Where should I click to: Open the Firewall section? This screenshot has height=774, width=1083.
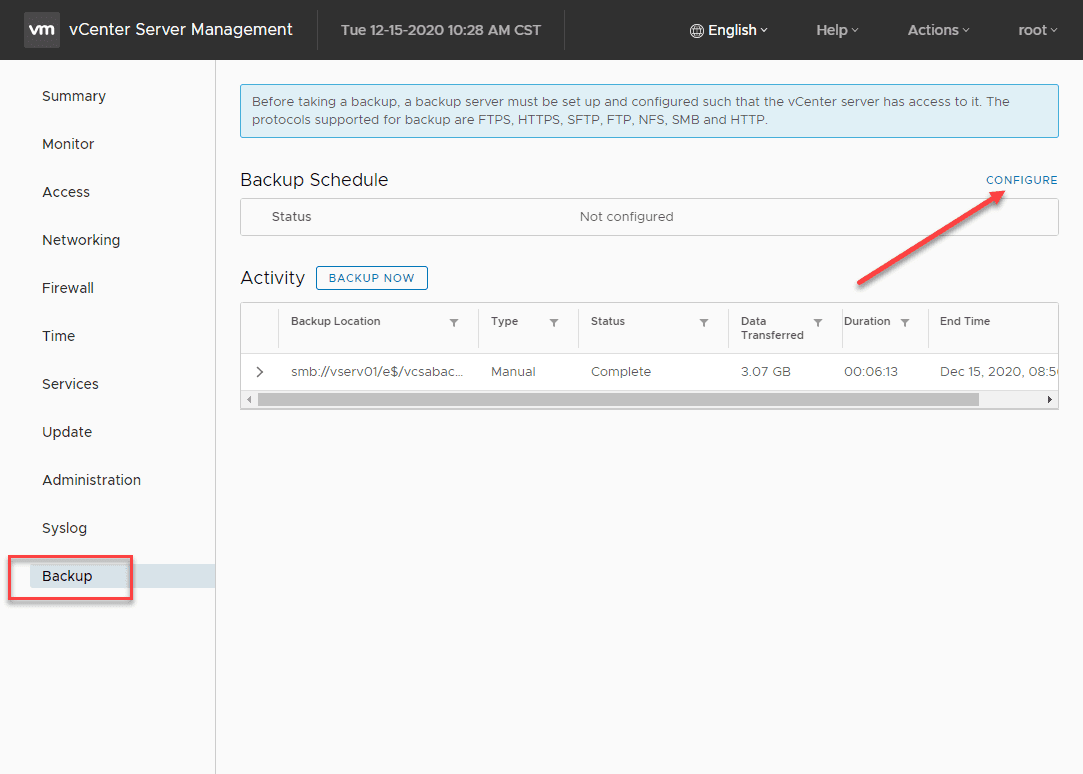(68, 288)
